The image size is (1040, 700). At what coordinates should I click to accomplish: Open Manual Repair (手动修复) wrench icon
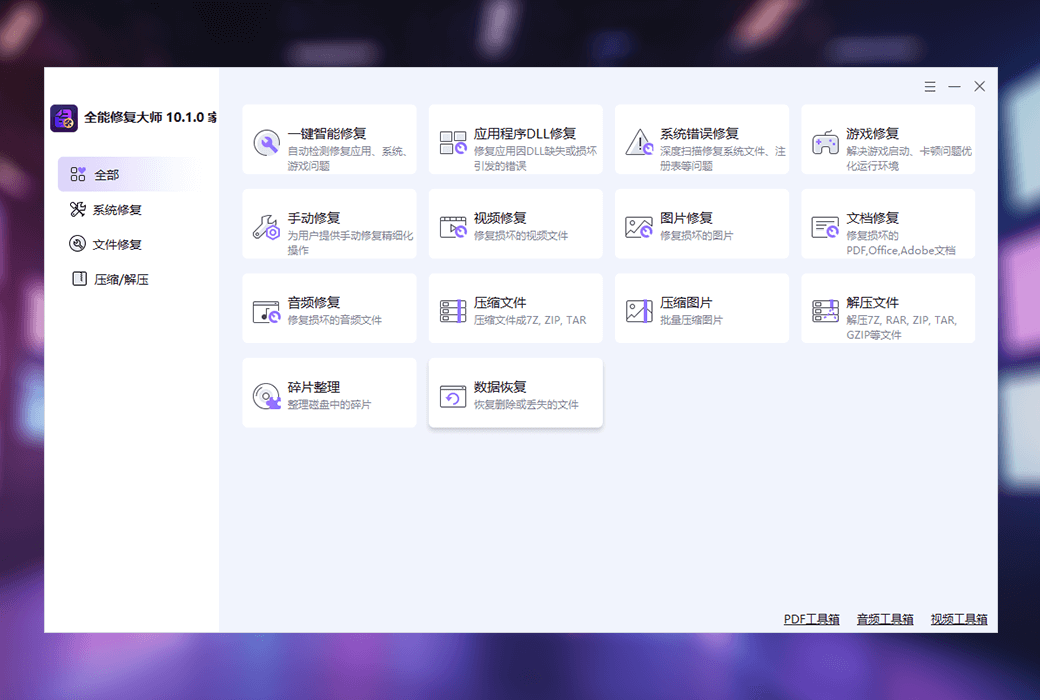coord(266,227)
